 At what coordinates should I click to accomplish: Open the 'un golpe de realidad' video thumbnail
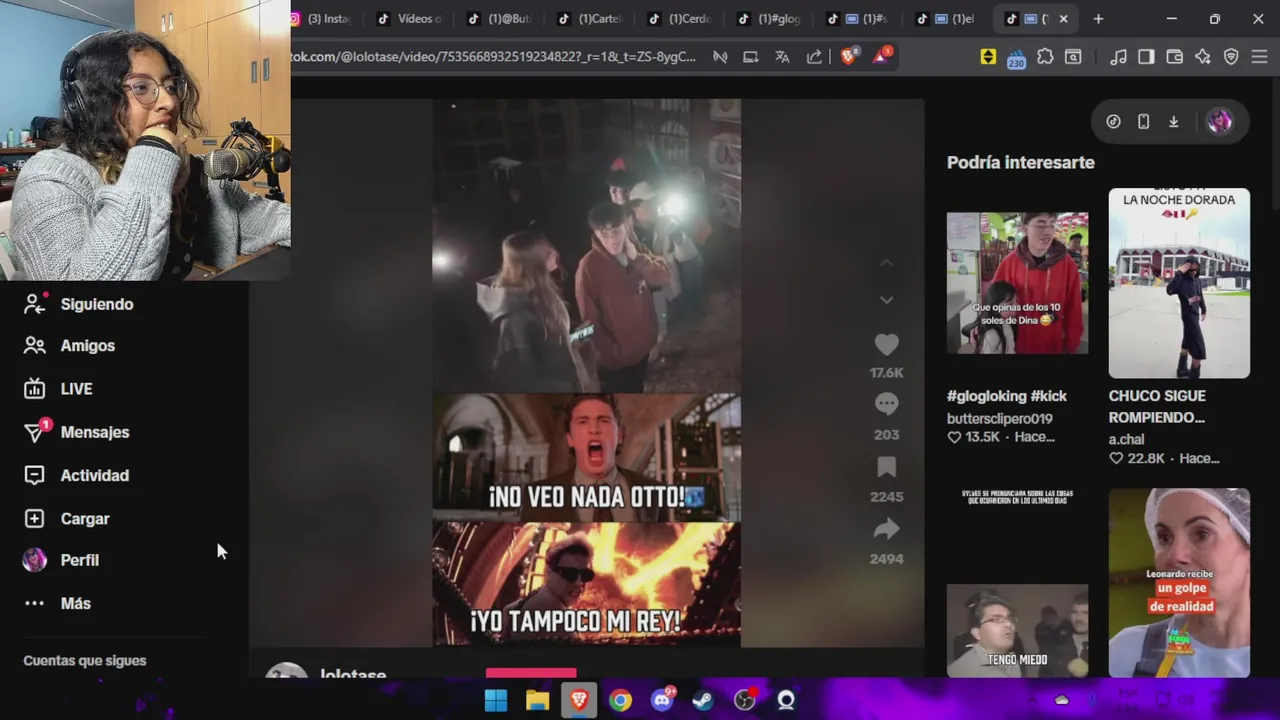(x=1179, y=583)
